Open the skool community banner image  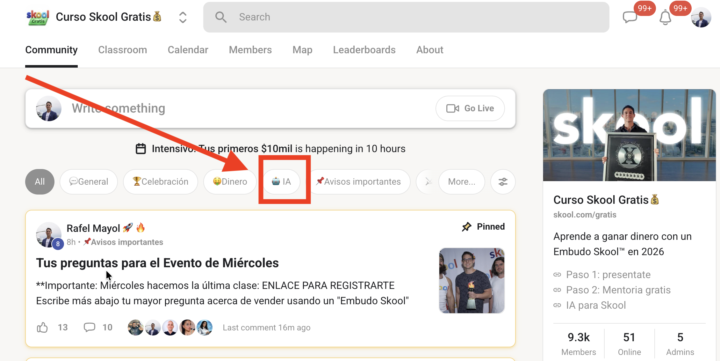pos(629,135)
